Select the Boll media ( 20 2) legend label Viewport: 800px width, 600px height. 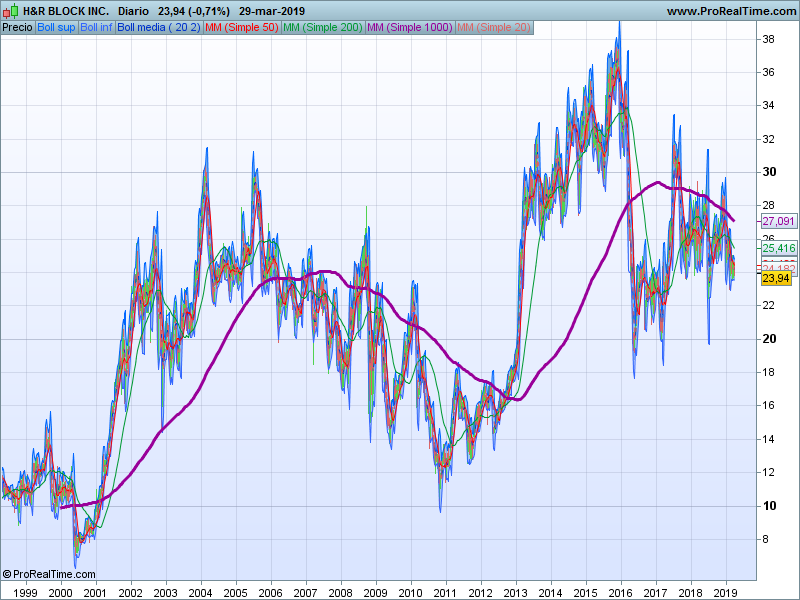click(159, 28)
